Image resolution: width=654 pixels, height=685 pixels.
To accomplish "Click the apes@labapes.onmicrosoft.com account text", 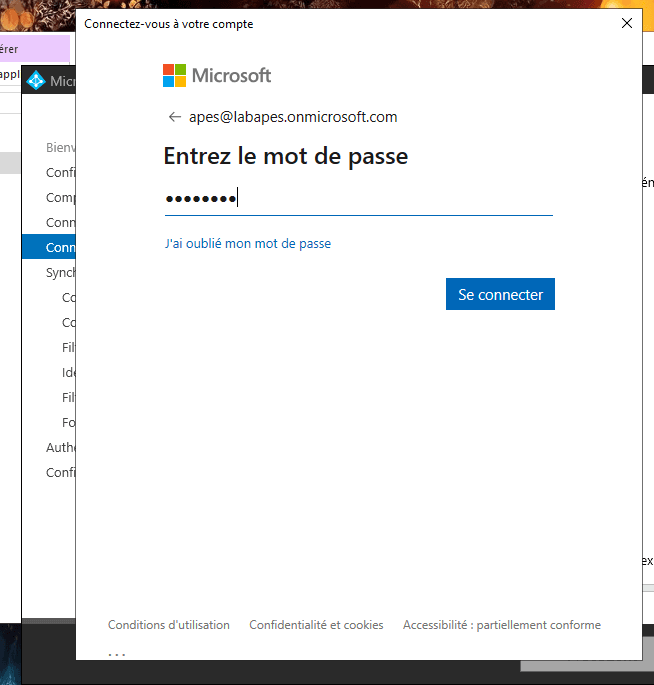I will (293, 117).
